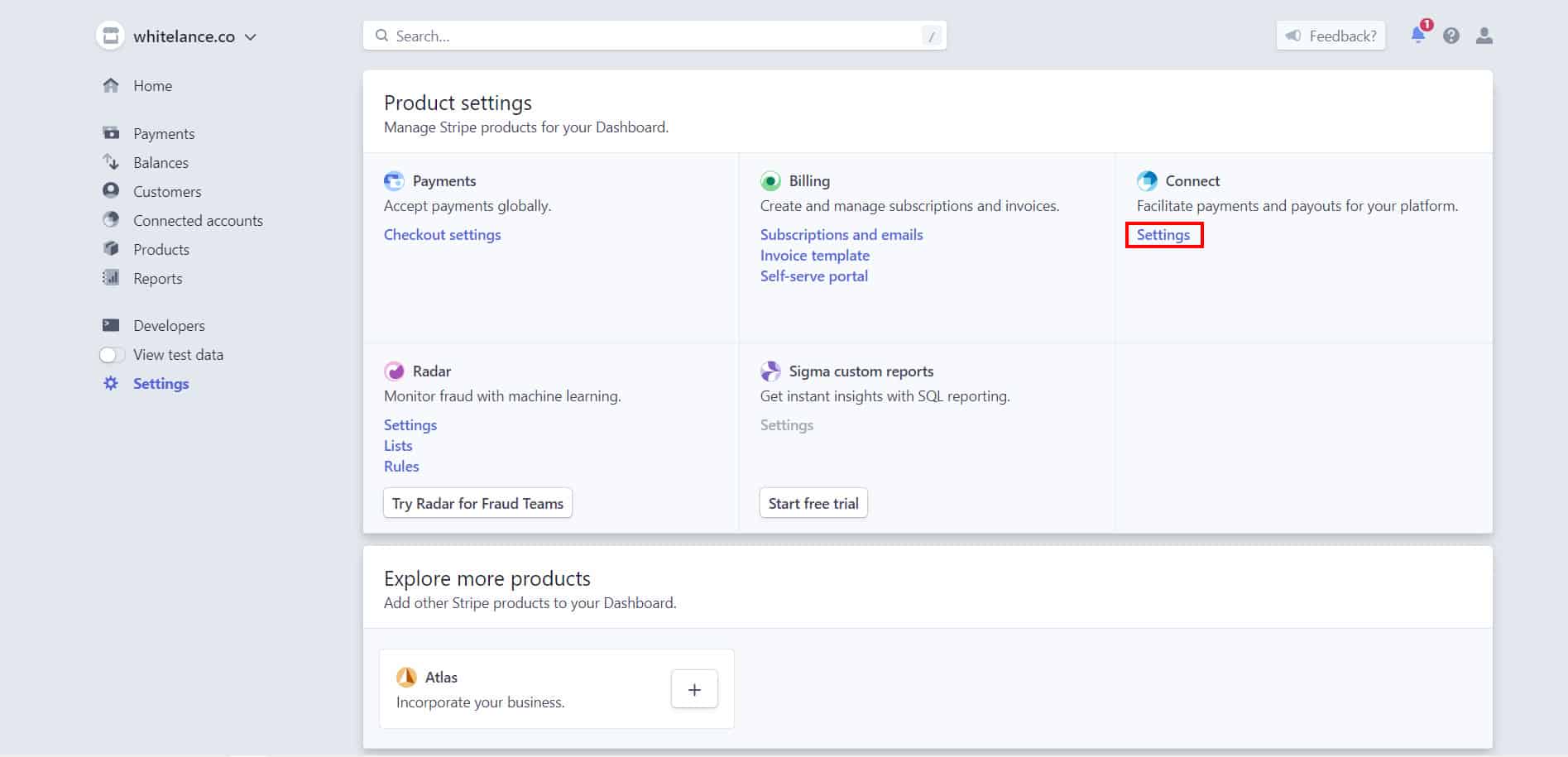
Task: Click the Explore more products heading
Action: pos(487,578)
